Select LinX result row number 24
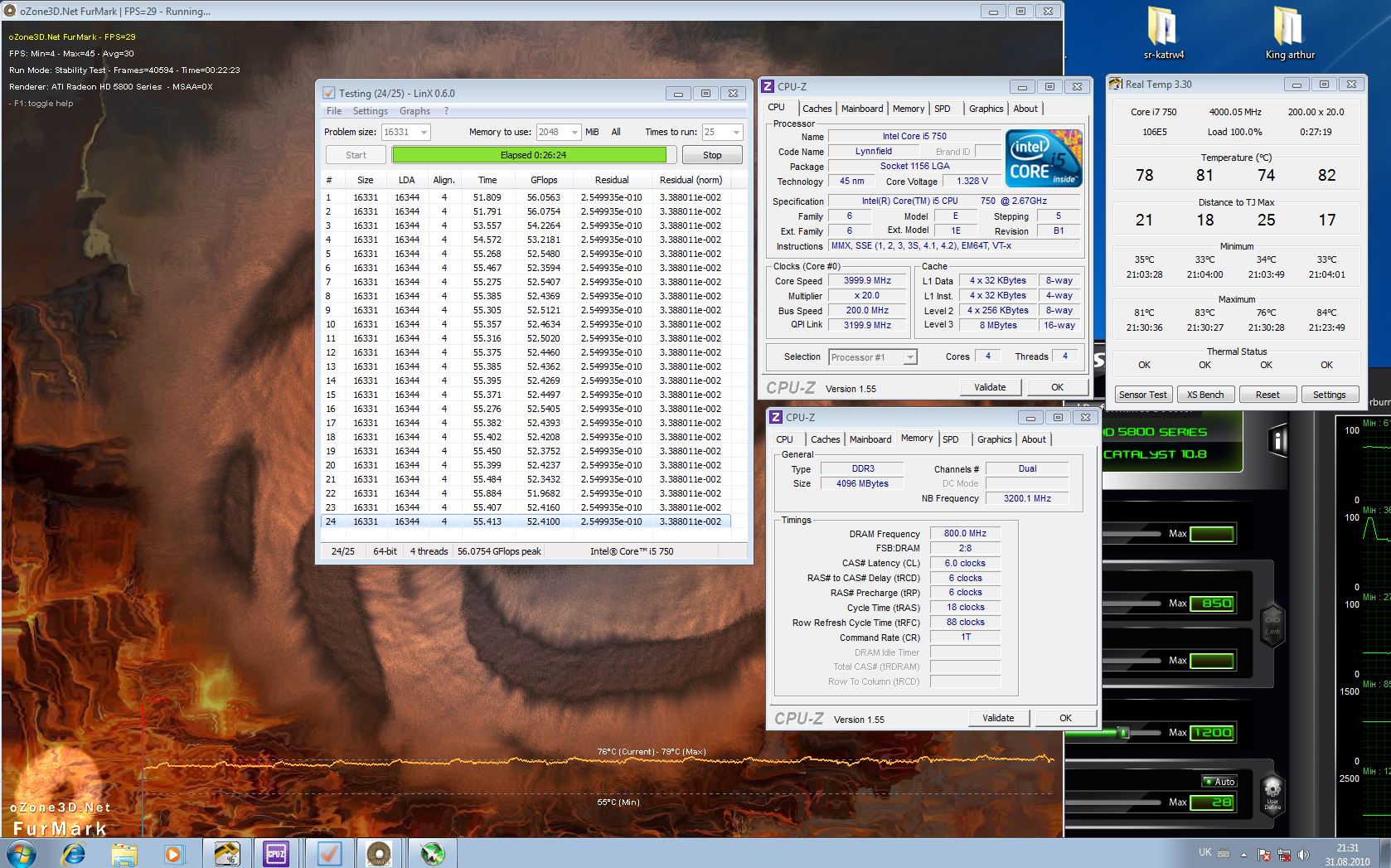This screenshot has width=1391, height=868. (526, 521)
